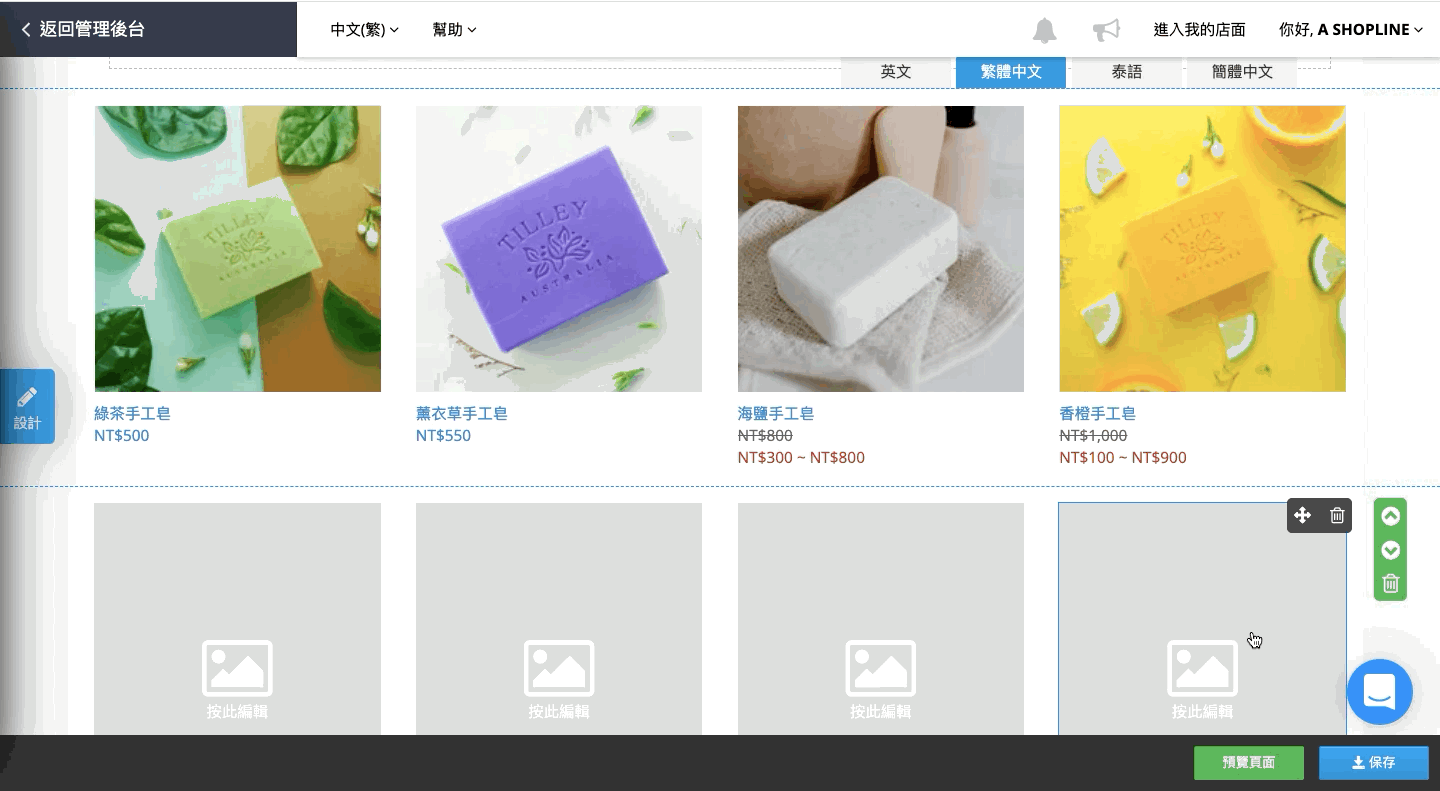Switch to the 繁體中文 tab
Viewport: 1440px width, 791px height.
click(x=1011, y=72)
